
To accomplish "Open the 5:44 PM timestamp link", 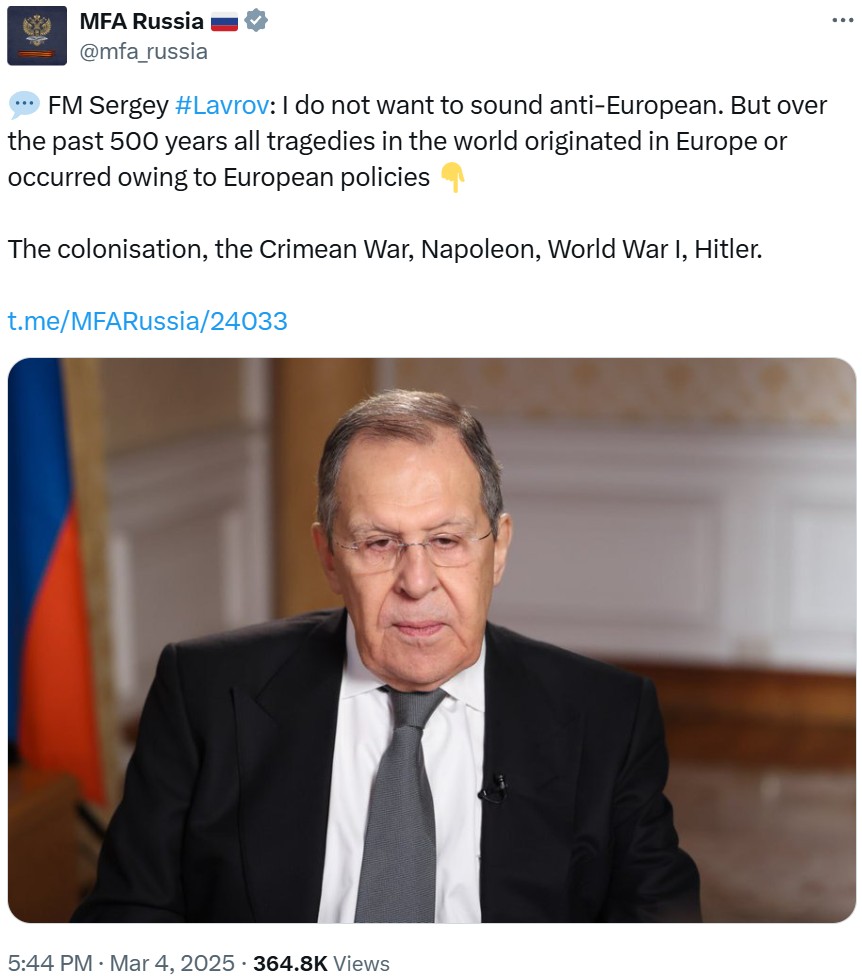I will pyautogui.click(x=50, y=962).
